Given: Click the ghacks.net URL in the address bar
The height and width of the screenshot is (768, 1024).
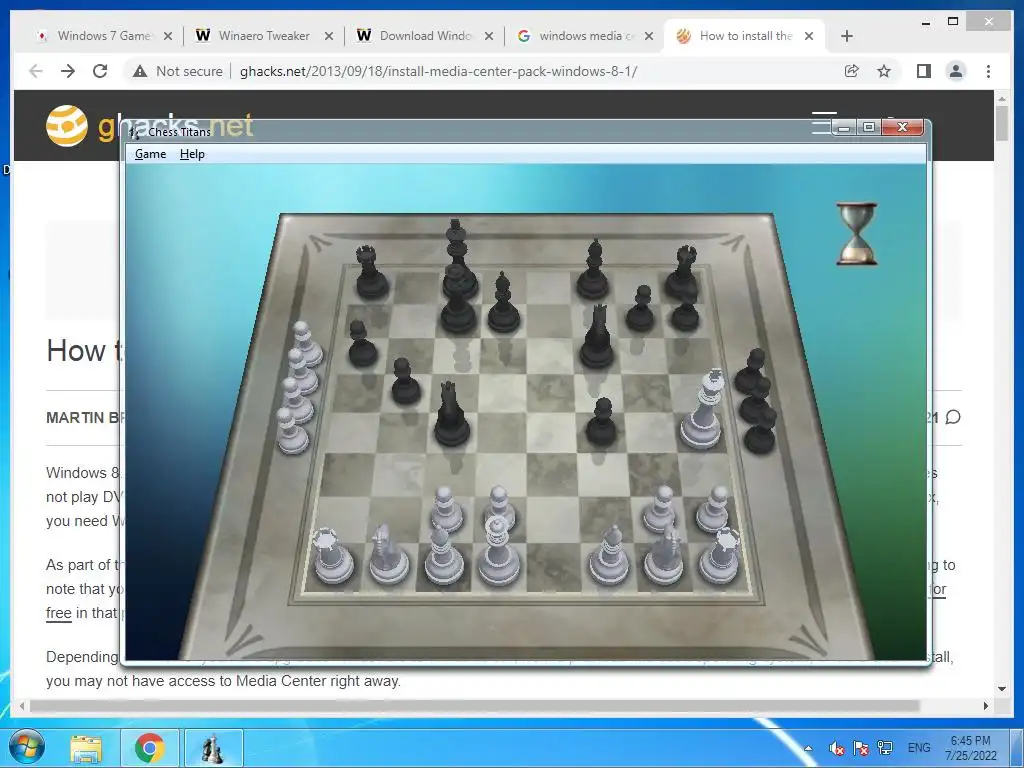Looking at the screenshot, I should (x=438, y=71).
